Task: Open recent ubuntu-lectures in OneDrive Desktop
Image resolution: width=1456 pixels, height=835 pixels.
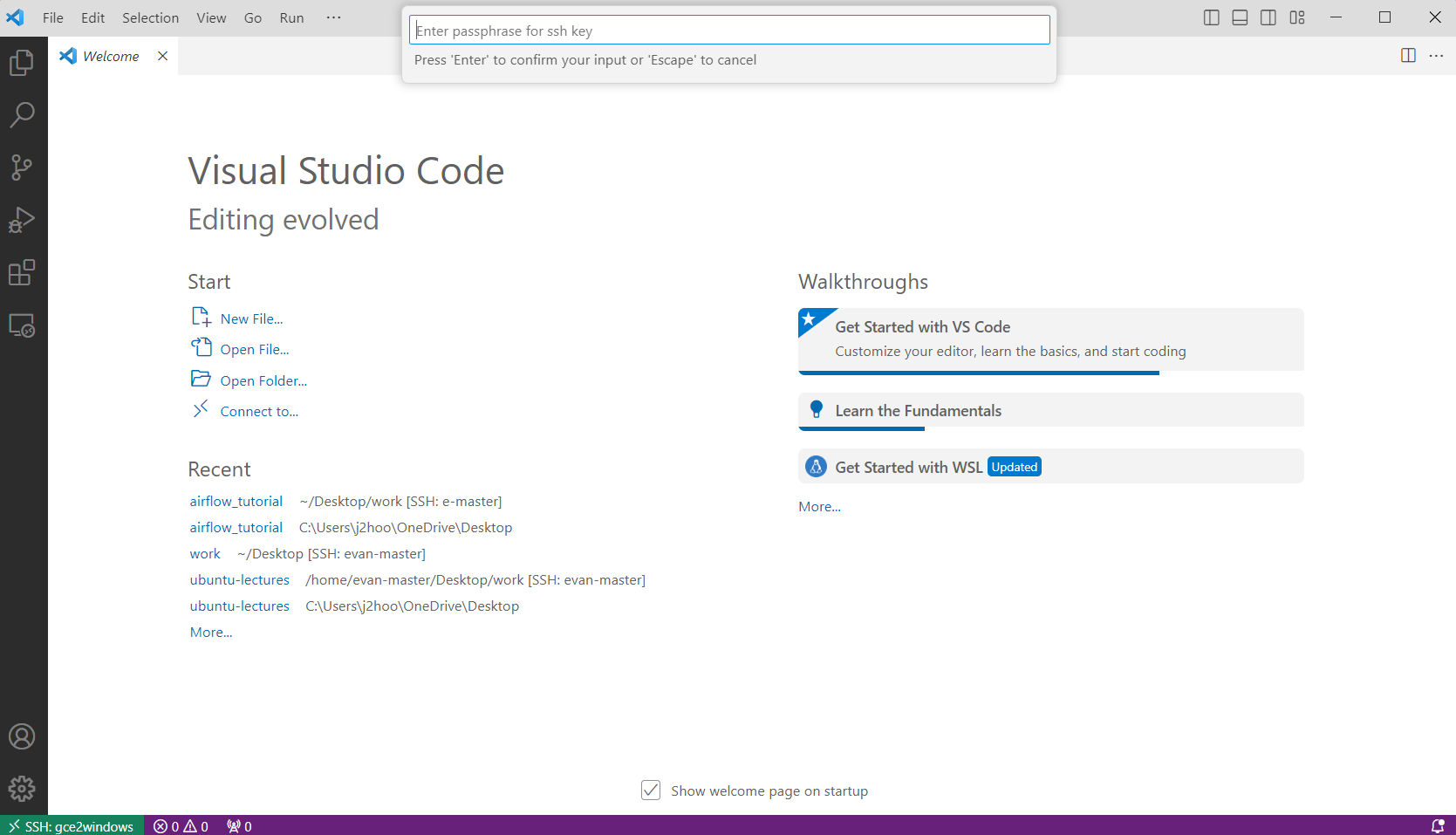Action: click(240, 606)
